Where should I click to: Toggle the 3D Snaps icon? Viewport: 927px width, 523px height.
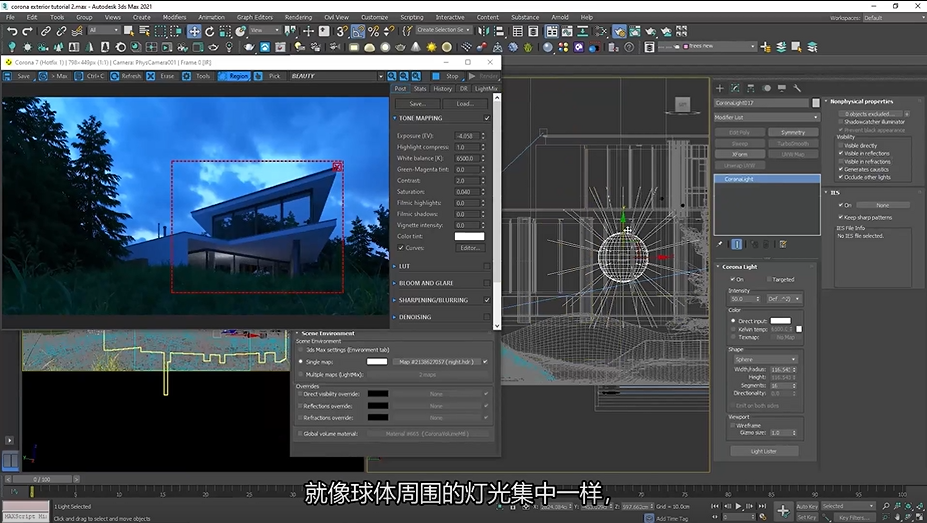342,31
